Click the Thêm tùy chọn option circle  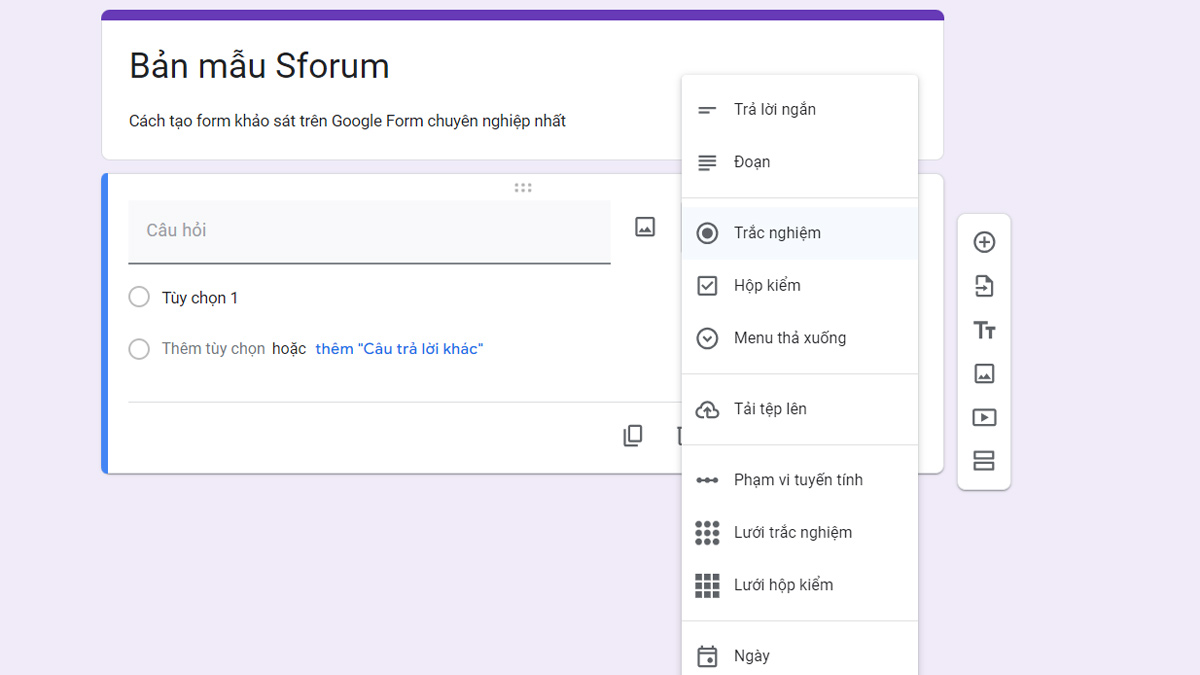138,349
